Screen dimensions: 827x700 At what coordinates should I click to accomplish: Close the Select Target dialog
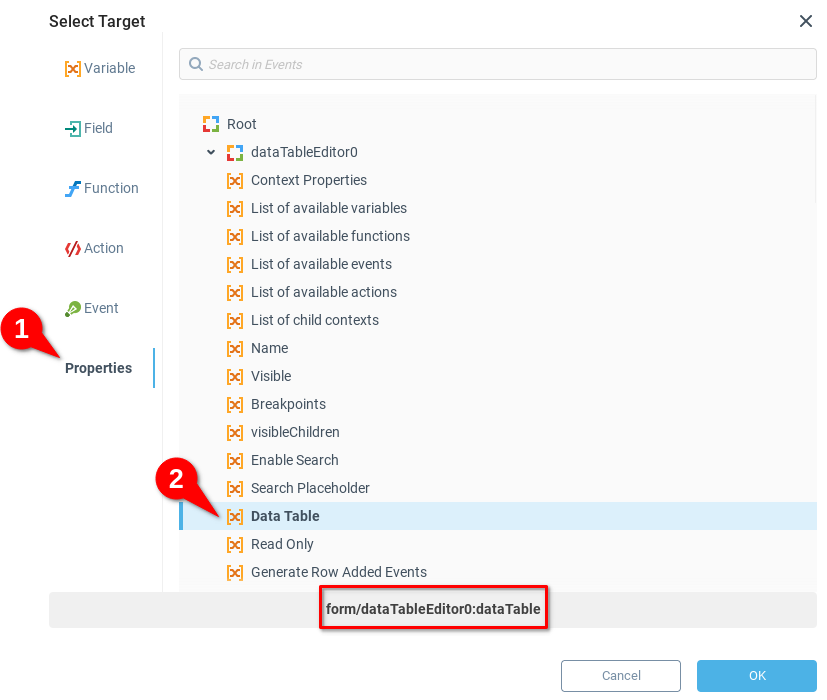click(x=806, y=21)
